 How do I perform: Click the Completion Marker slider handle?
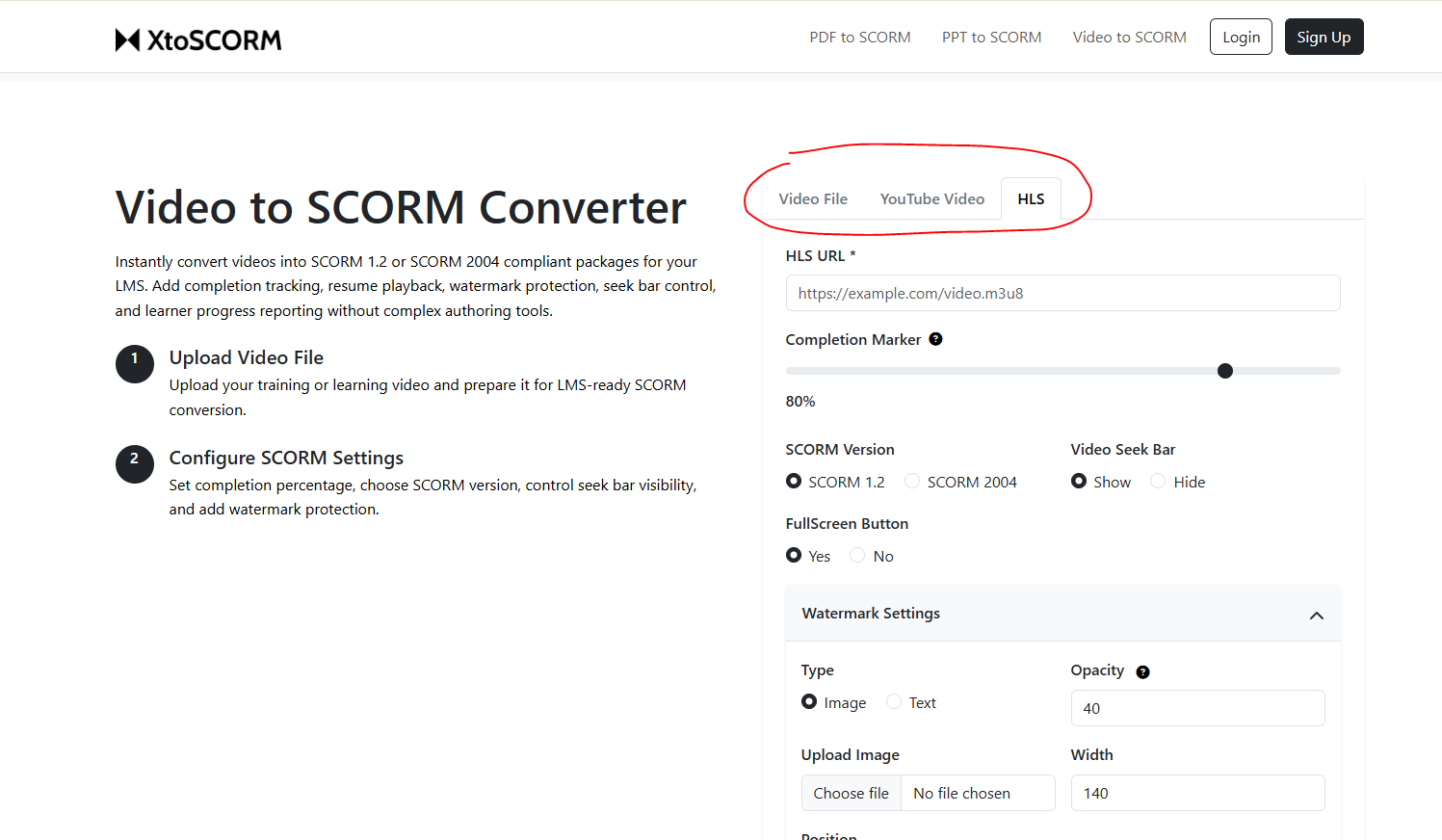(1225, 371)
